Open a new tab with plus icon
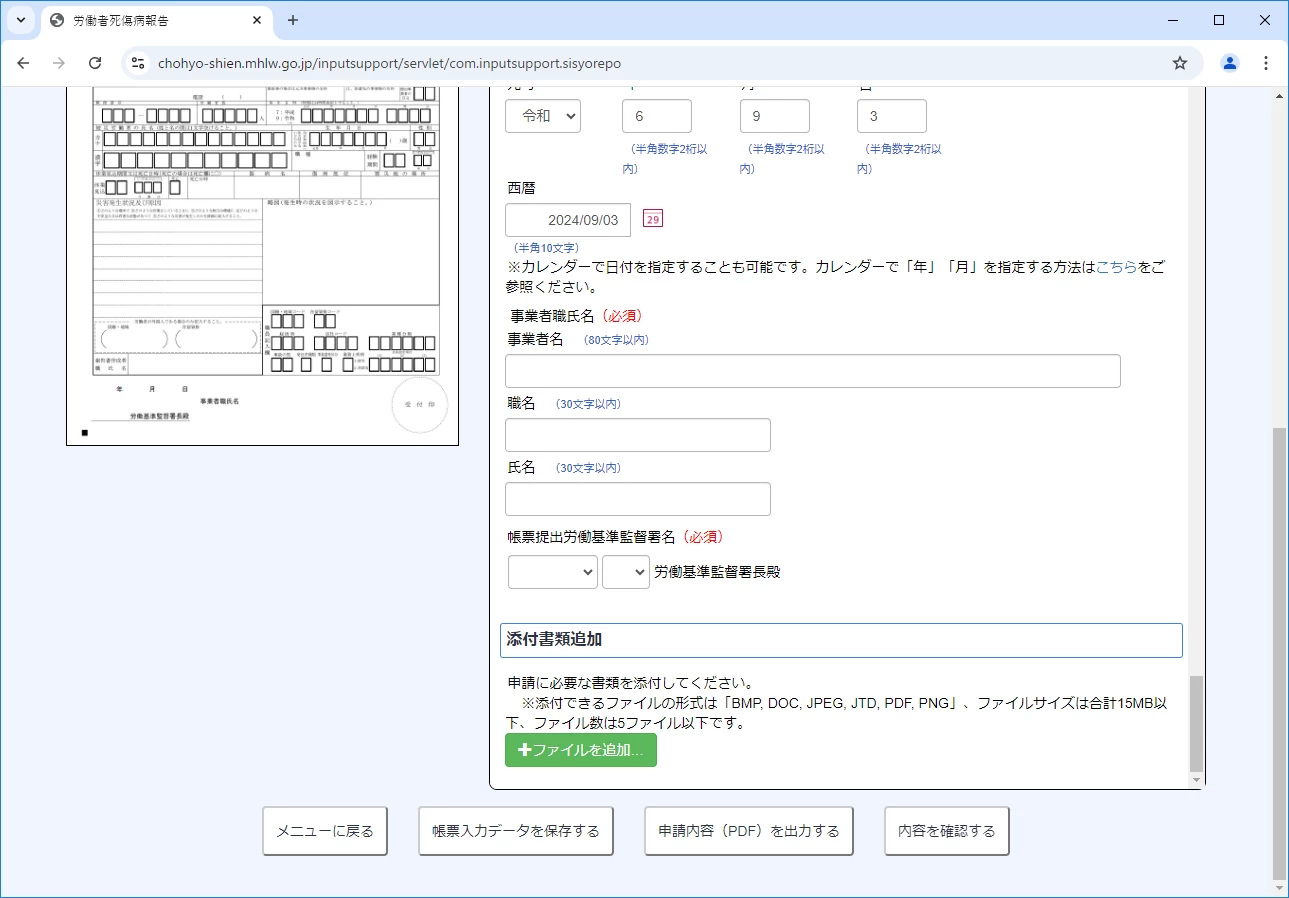1289x898 pixels. tap(293, 20)
